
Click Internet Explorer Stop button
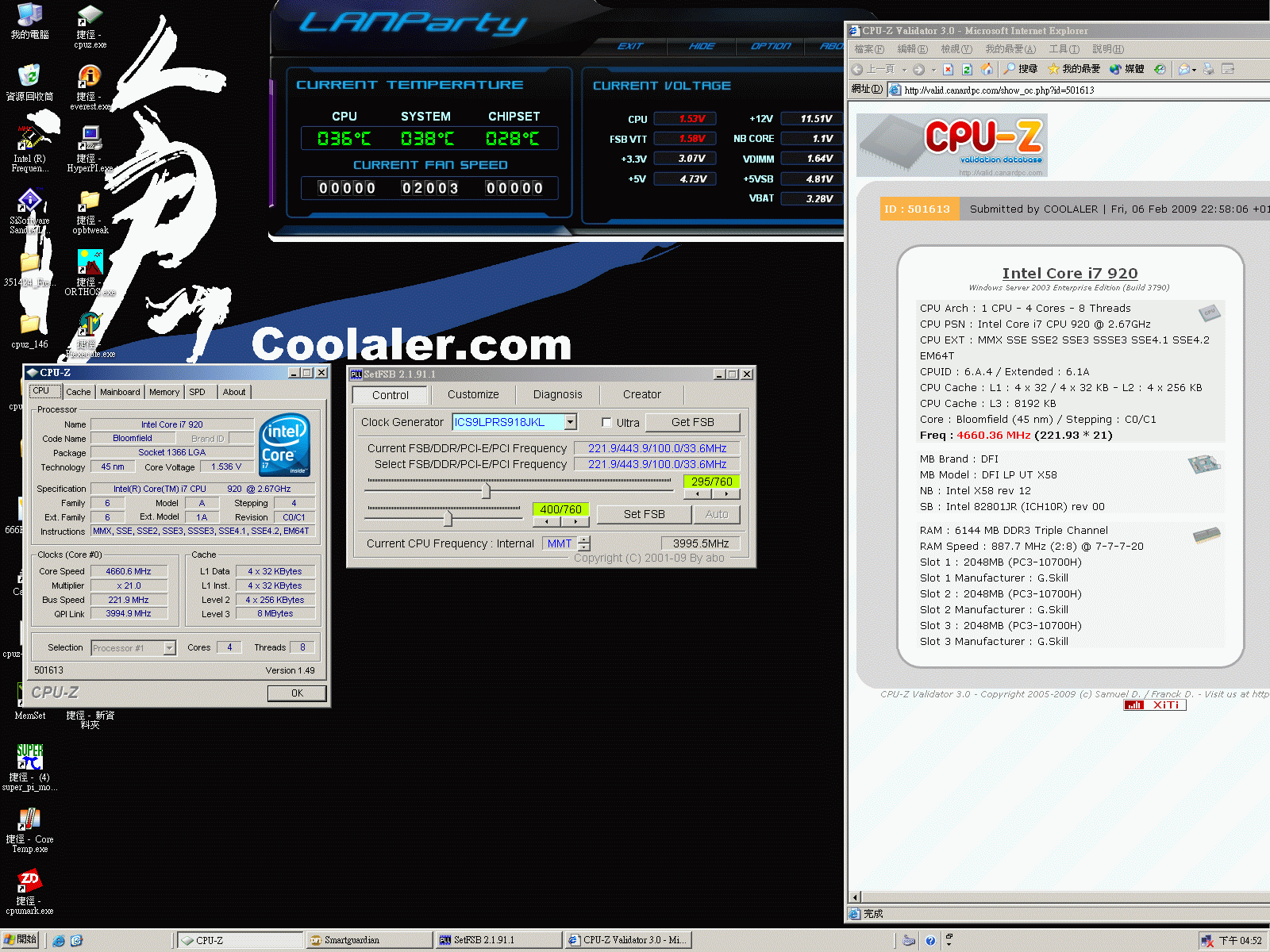point(948,69)
